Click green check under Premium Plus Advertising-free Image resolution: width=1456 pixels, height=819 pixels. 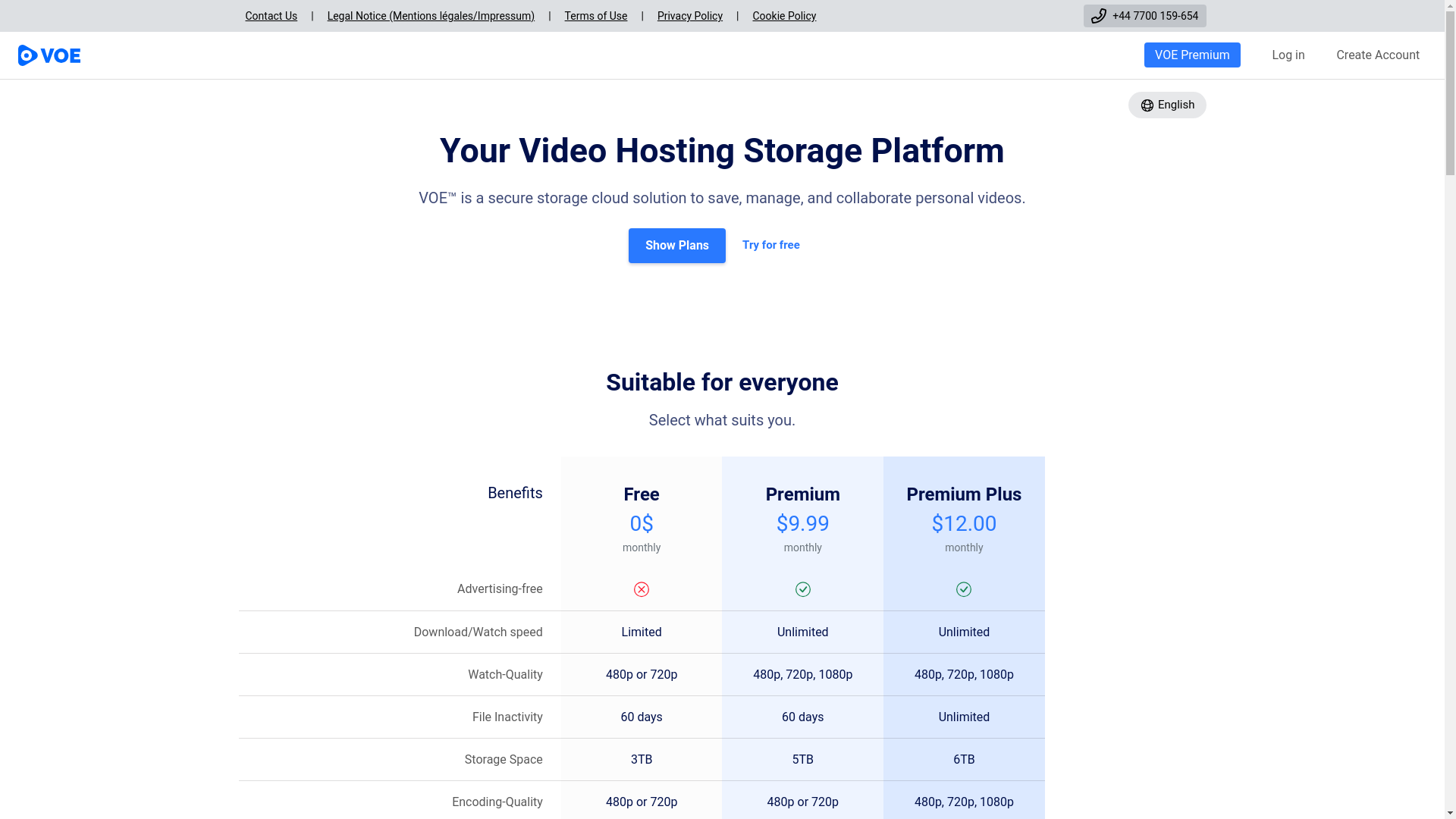click(x=964, y=589)
